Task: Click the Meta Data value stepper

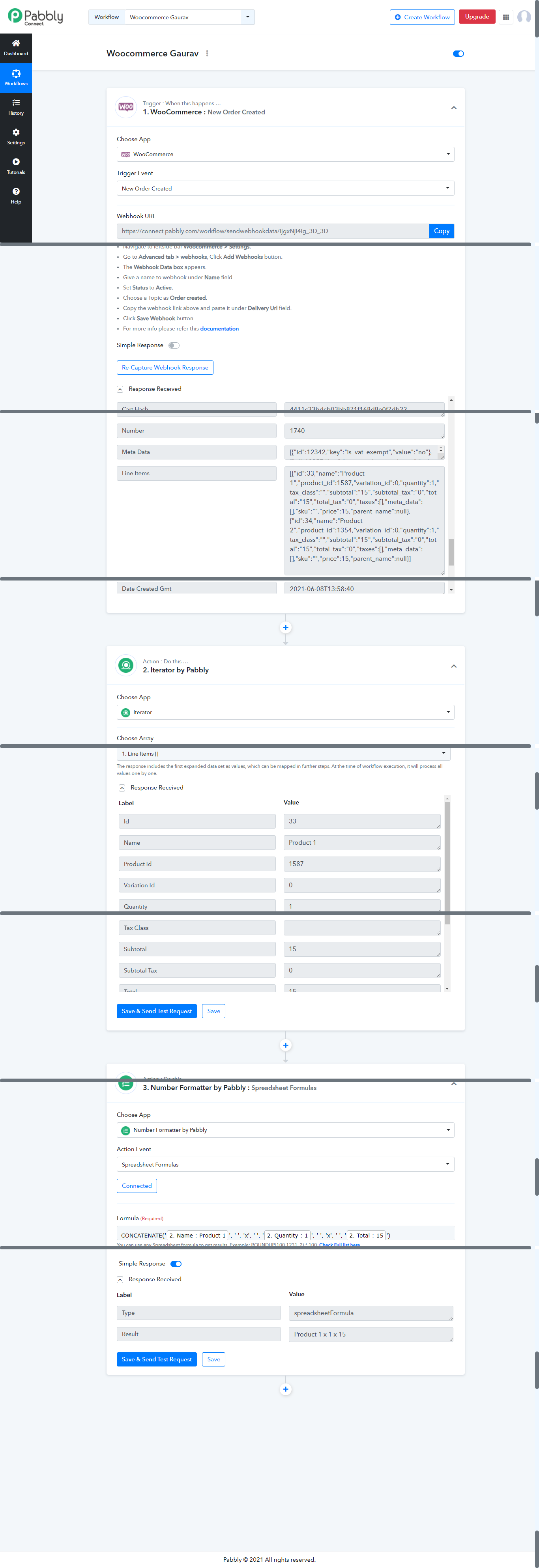Action: [x=441, y=450]
